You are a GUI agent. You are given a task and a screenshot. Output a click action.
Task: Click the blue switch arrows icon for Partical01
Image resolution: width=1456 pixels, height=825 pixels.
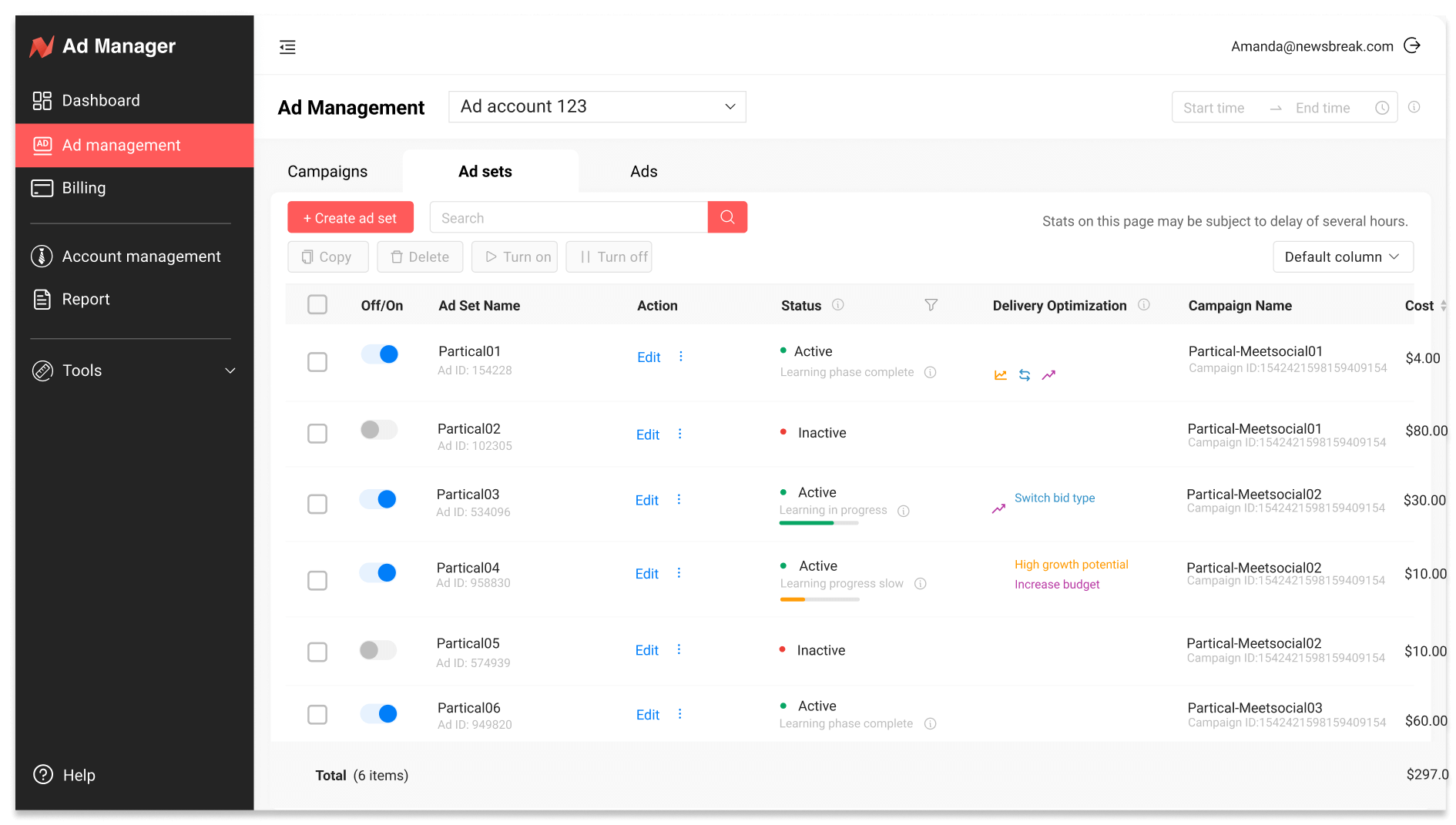1024,375
